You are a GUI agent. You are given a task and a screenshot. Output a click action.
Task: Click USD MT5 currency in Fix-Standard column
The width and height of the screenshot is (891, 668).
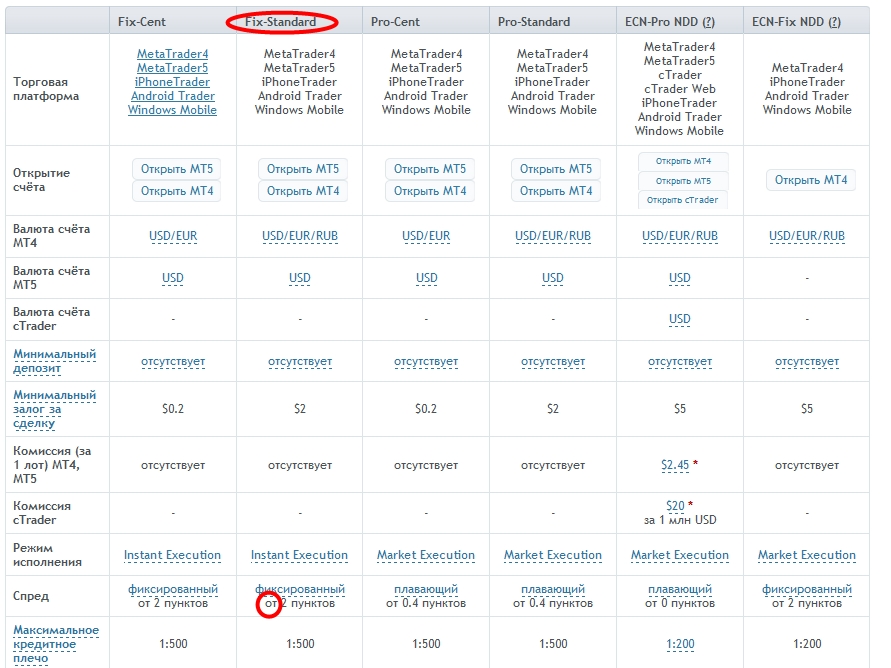click(x=300, y=278)
